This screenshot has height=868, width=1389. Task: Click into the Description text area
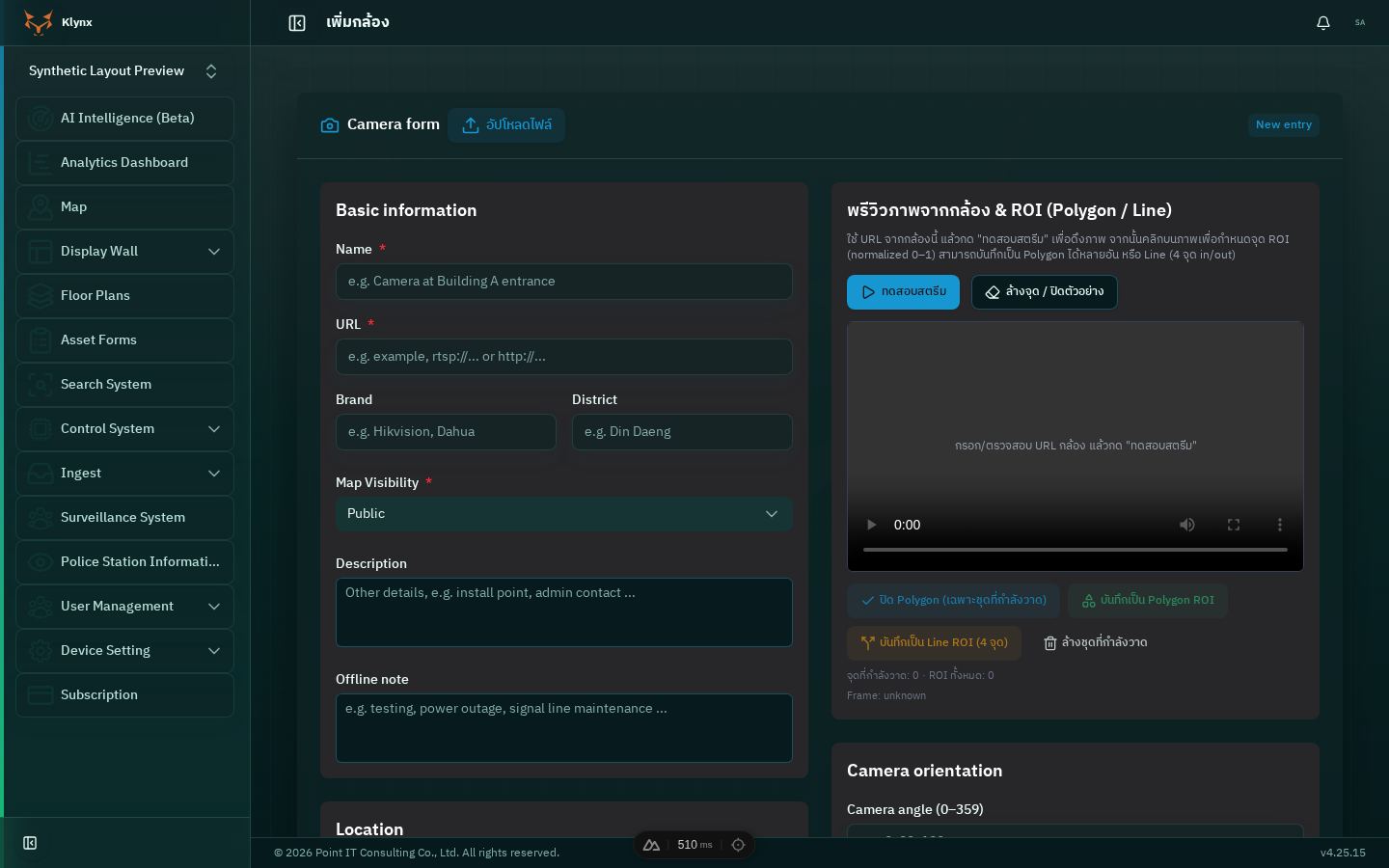(564, 612)
